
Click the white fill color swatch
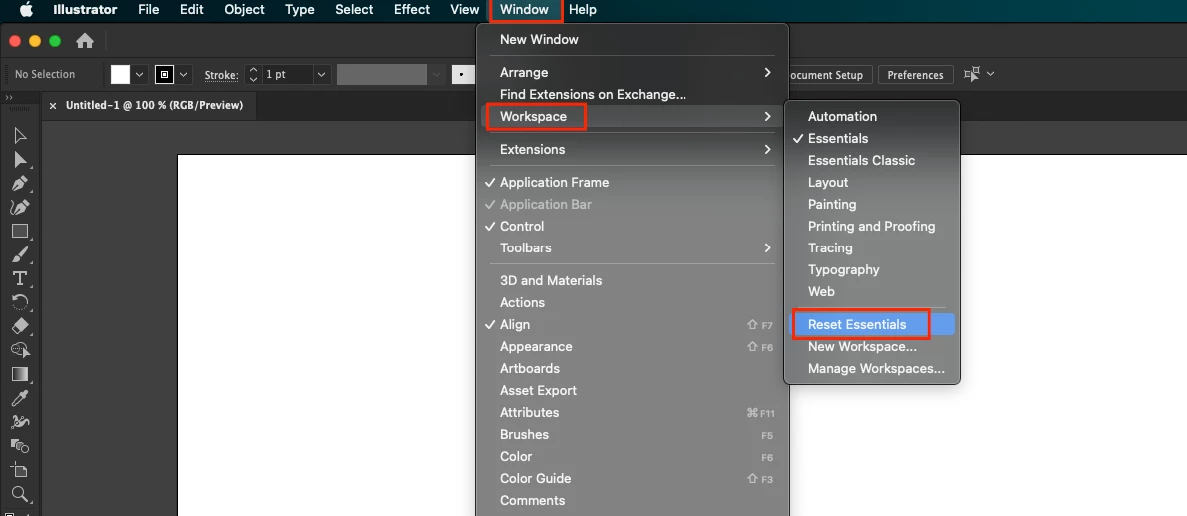pyautogui.click(x=121, y=74)
